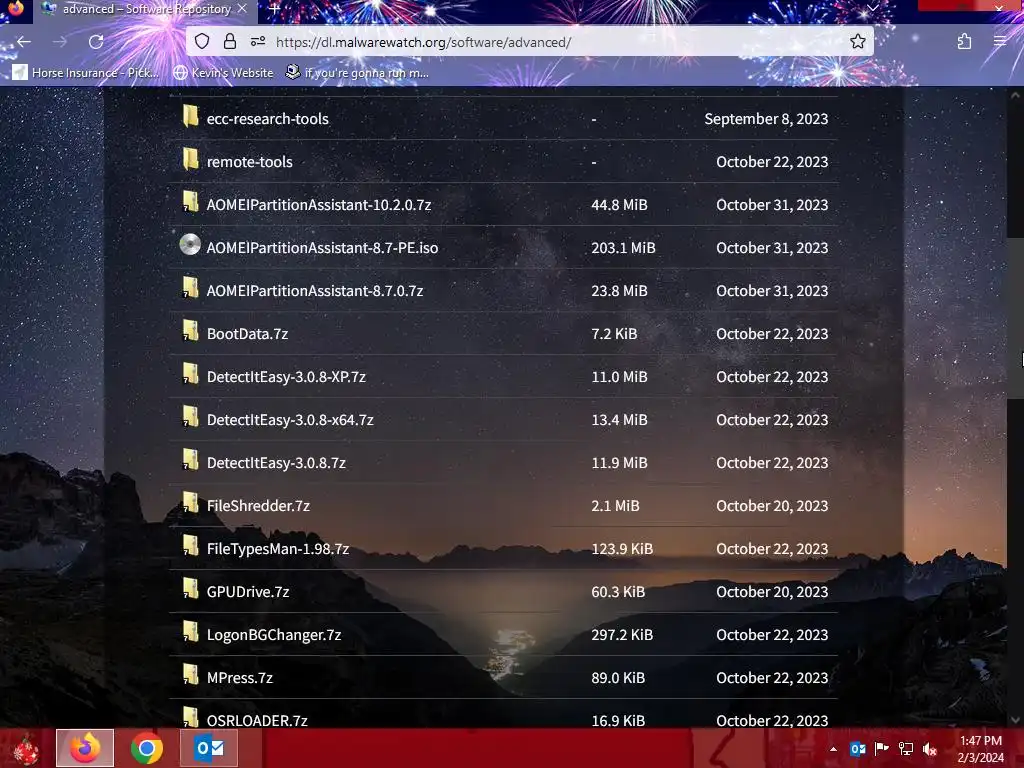Click disc icon of AOMEIPartitionAssistant-8.7-PE.iso
Screen dimensions: 1024x768
tap(190, 245)
